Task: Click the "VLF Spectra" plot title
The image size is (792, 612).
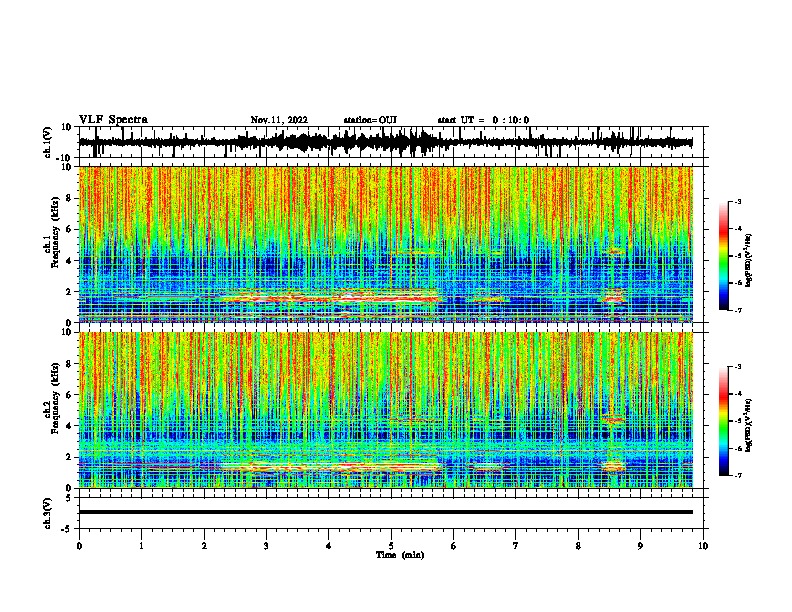Action: point(113,119)
